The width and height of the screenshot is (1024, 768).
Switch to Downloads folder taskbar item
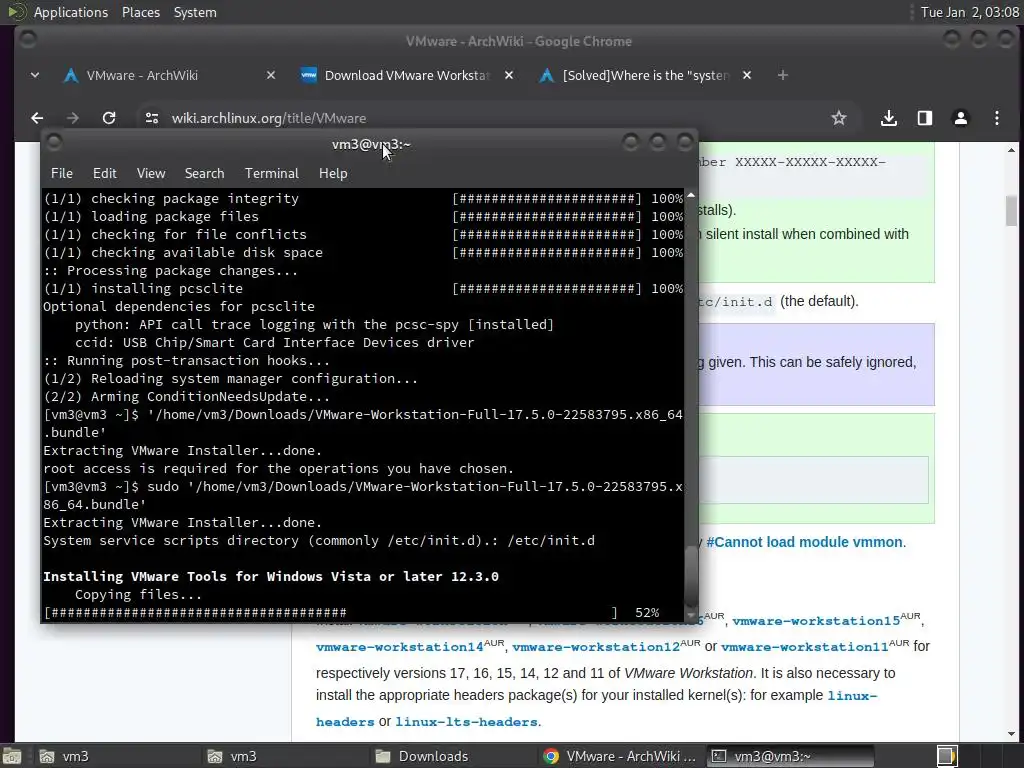click(452, 756)
